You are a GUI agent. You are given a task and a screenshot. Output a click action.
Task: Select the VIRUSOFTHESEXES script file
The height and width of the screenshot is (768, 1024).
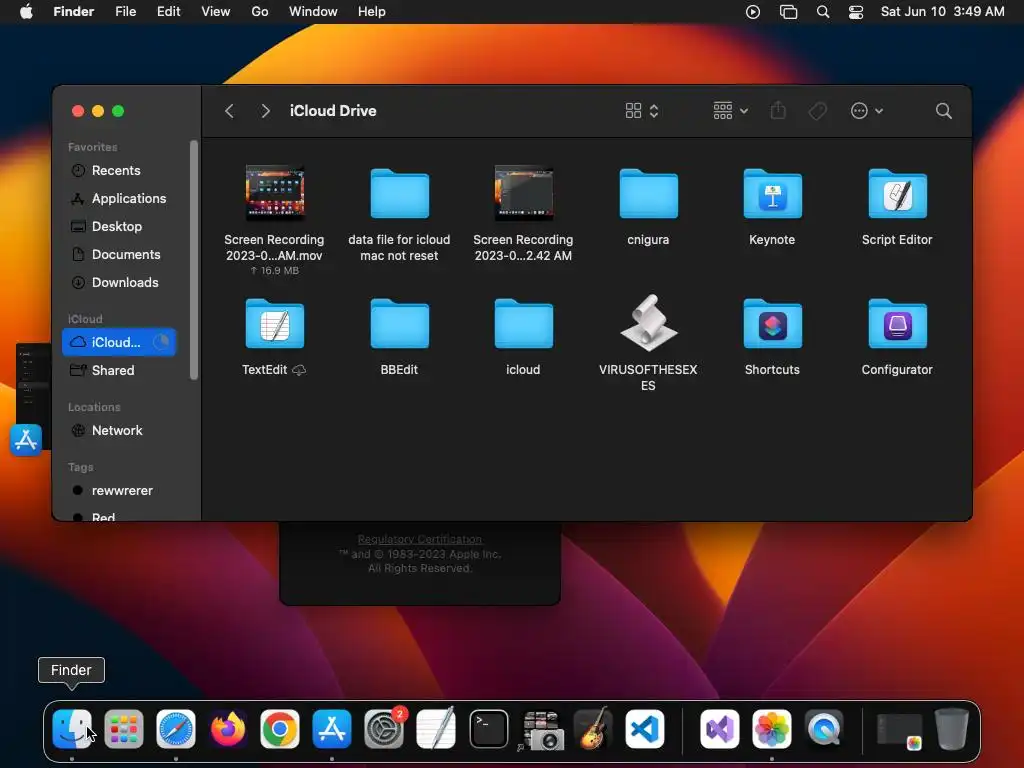tap(648, 323)
